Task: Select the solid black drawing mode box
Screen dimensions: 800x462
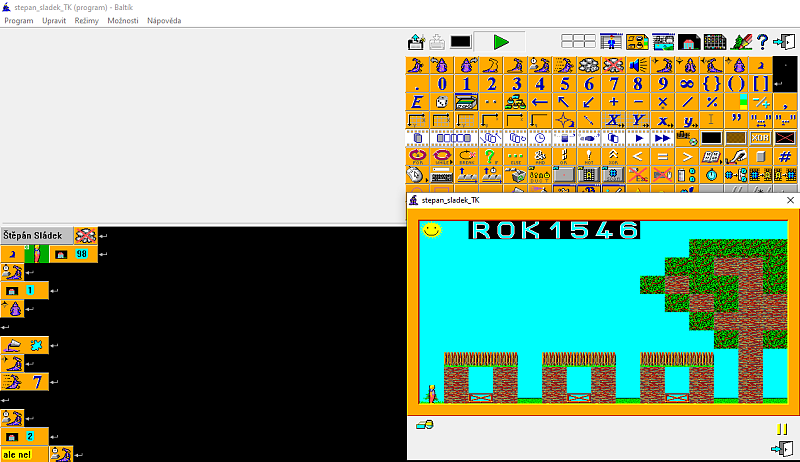Action: tap(711, 138)
